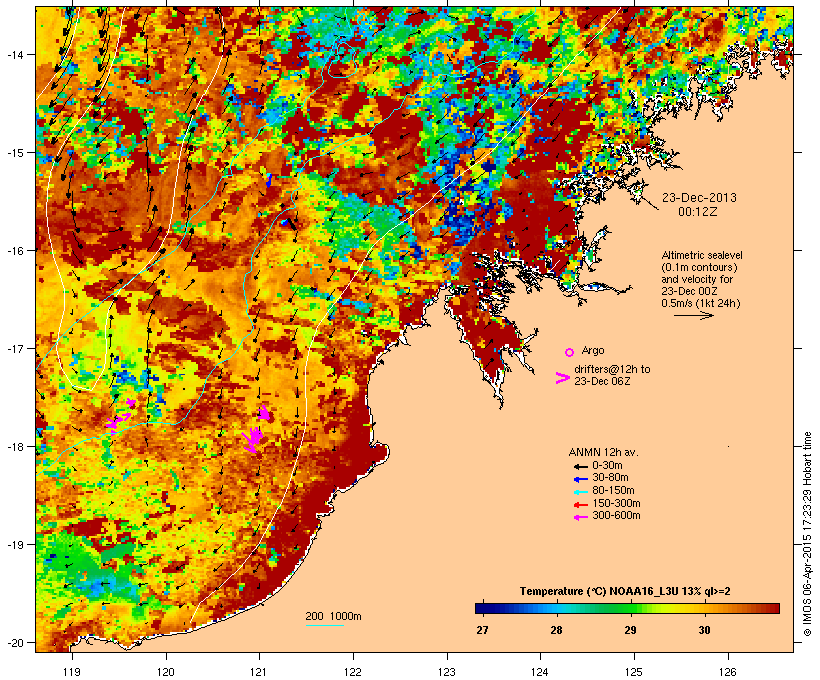Click the ANMN 12h av. heading
The height and width of the screenshot is (680, 820).
(603, 452)
